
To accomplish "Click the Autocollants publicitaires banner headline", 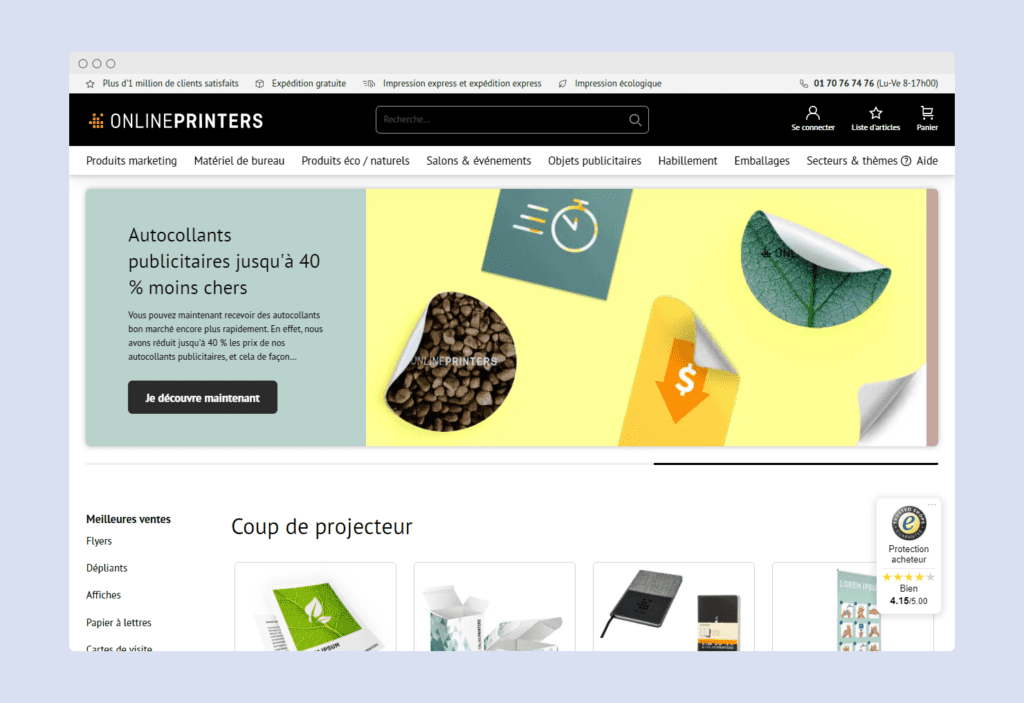I will [224, 261].
